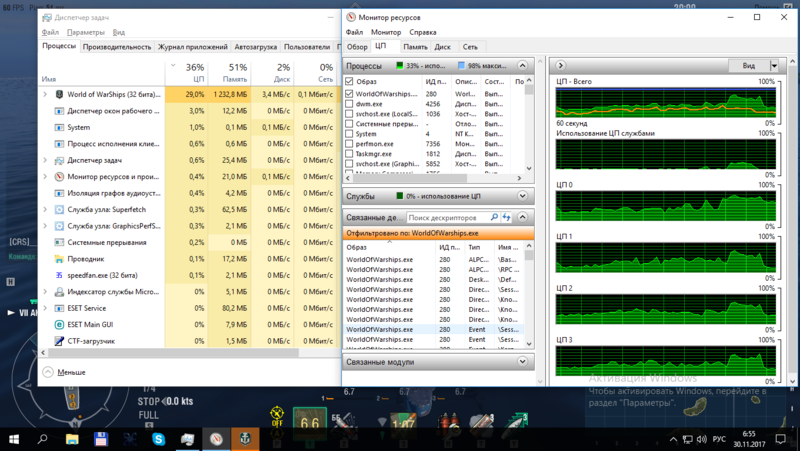
Task: Check the Taskmgr.exe checkbox
Action: tap(349, 154)
